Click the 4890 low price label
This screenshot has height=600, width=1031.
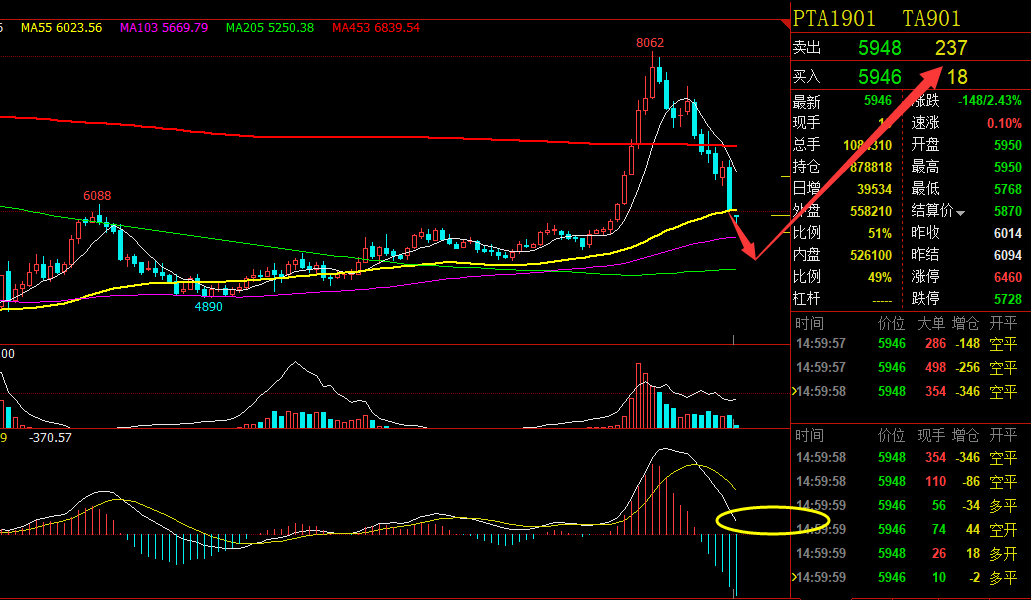[x=208, y=307]
